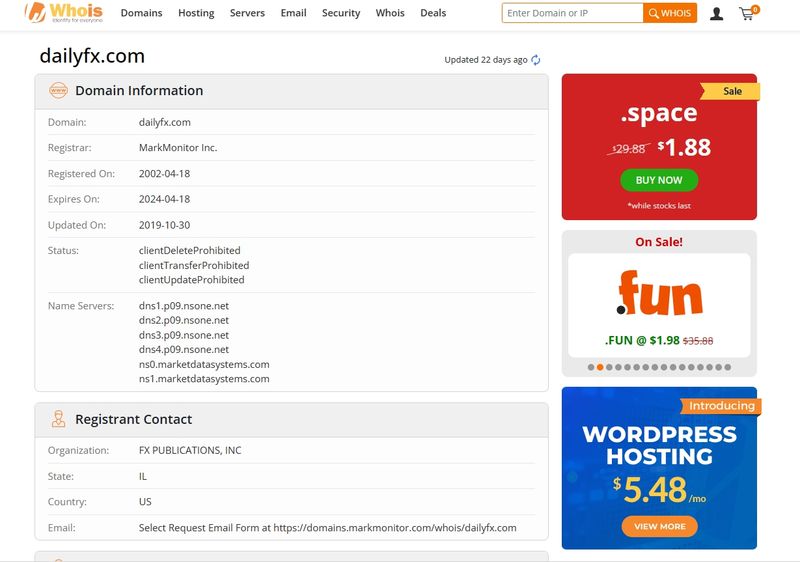Click the Registrant Contact heading
Image resolution: width=800 pixels, height=562 pixels.
[133, 419]
